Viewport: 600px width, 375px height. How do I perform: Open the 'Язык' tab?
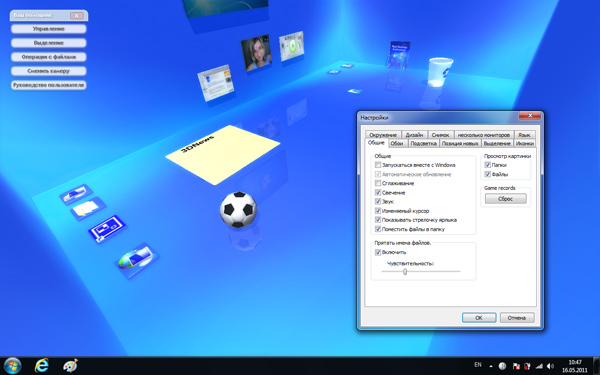[524, 135]
